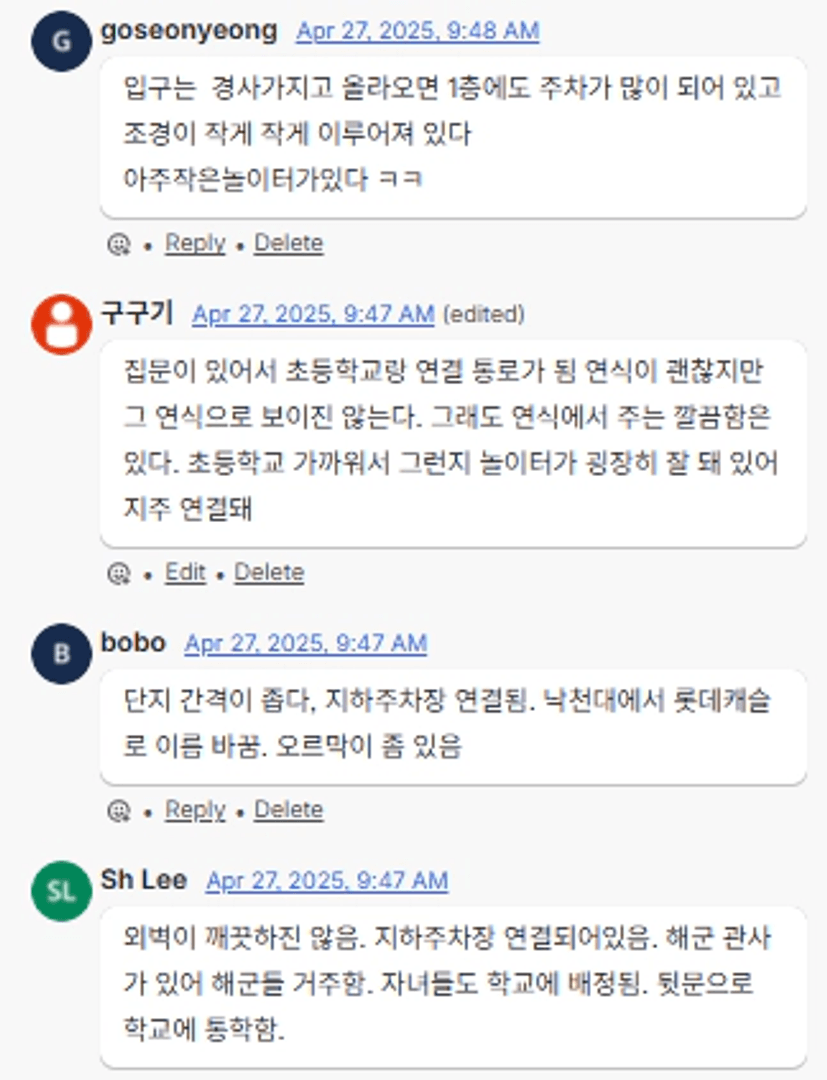Add reaction to bobo's comment
This screenshot has width=827, height=1080.
click(x=119, y=810)
